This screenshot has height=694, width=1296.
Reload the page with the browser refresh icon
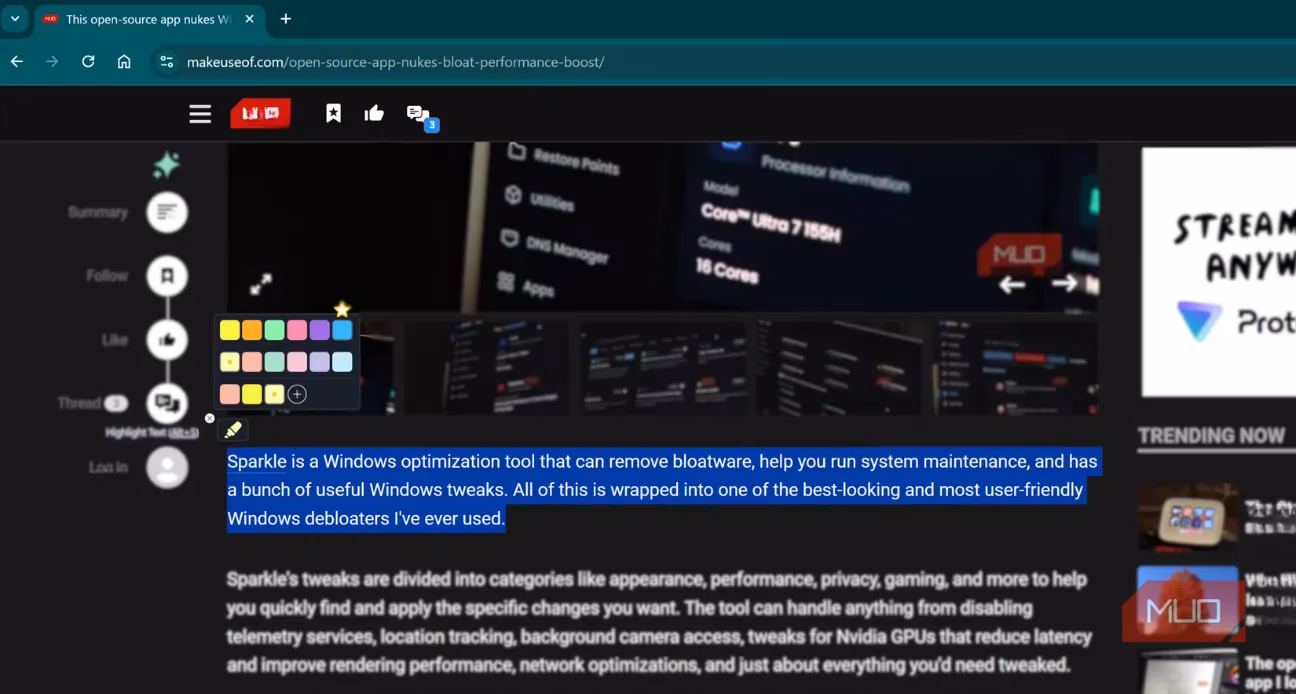click(x=88, y=61)
